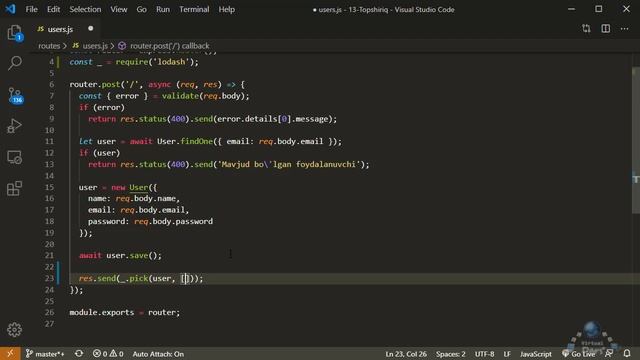
Task: Open the Remote Explorer view
Action: coord(15,157)
